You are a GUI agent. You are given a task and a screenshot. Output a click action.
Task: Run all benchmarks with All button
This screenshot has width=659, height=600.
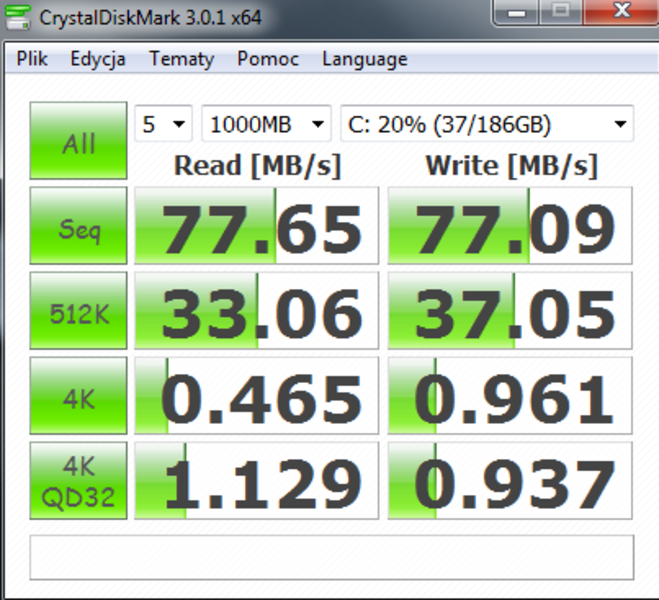pos(79,140)
